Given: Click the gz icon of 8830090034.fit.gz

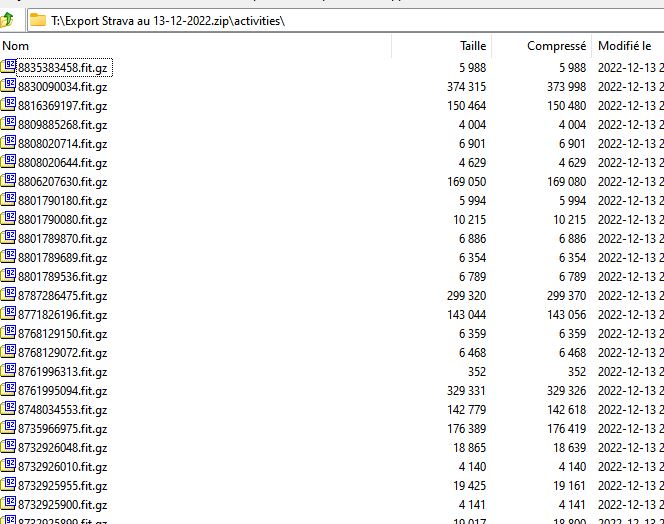Looking at the screenshot, I should 8,86.
